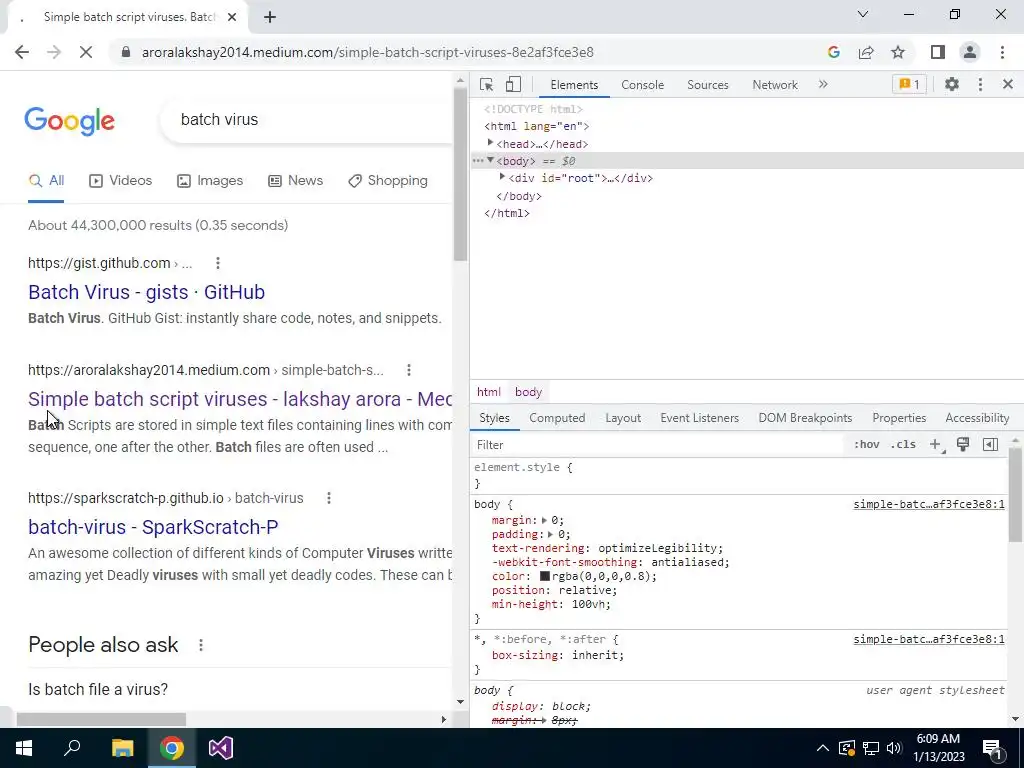The image size is (1024, 768).
Task: Expand the head element node
Action: tap(490, 143)
